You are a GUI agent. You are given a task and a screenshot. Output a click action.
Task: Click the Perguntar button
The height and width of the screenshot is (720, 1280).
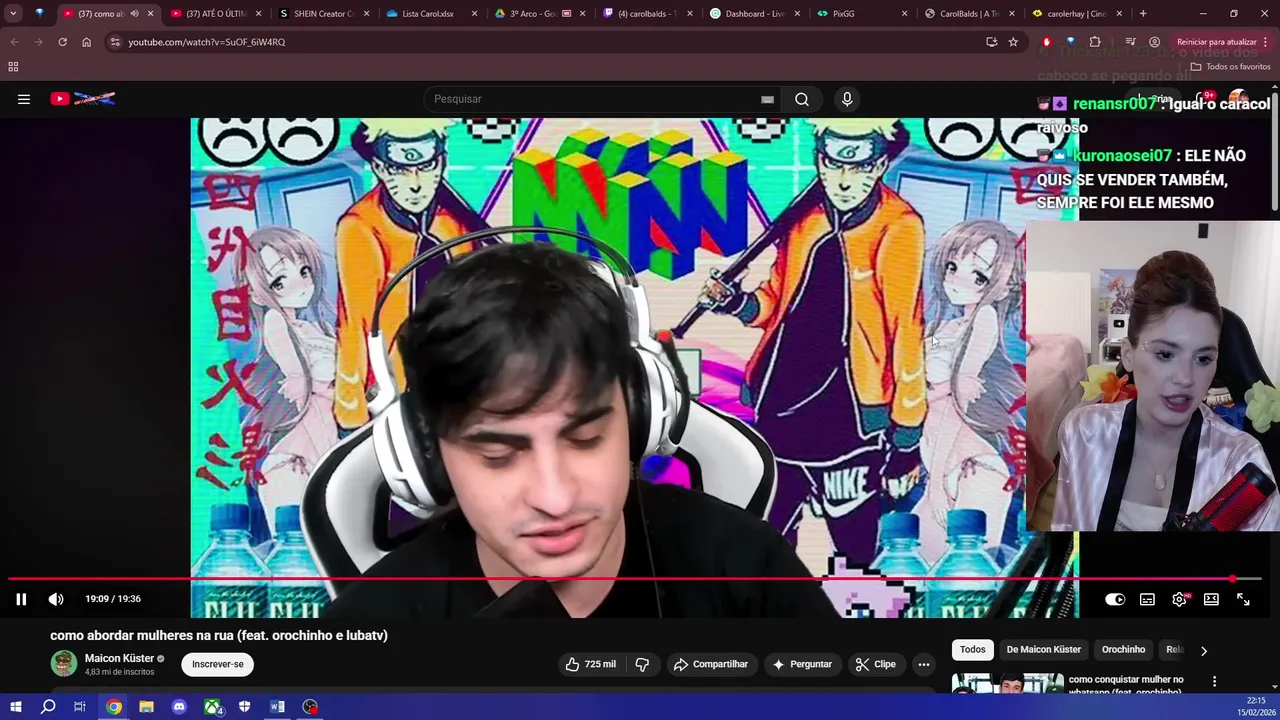[x=802, y=664]
